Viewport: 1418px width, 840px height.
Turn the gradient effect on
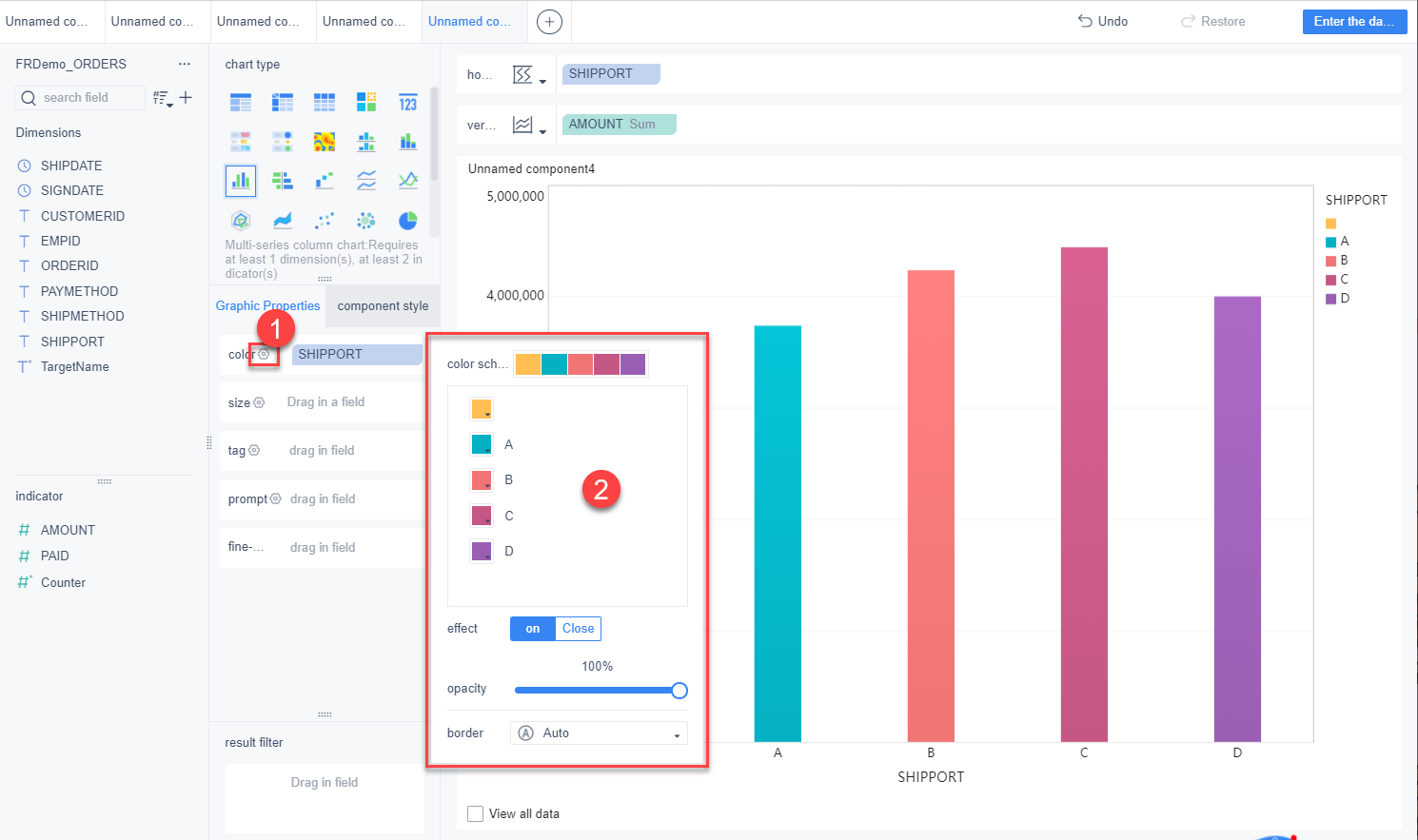click(x=533, y=629)
